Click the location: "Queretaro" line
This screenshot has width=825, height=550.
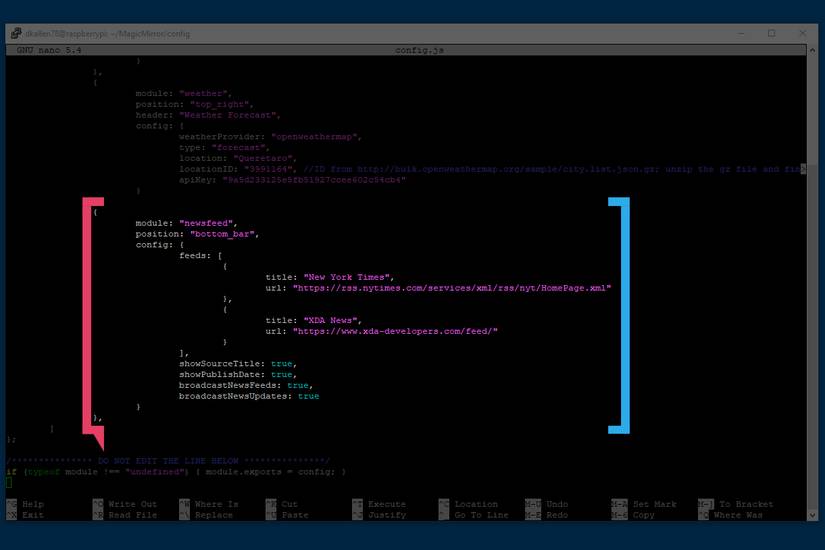(238, 158)
